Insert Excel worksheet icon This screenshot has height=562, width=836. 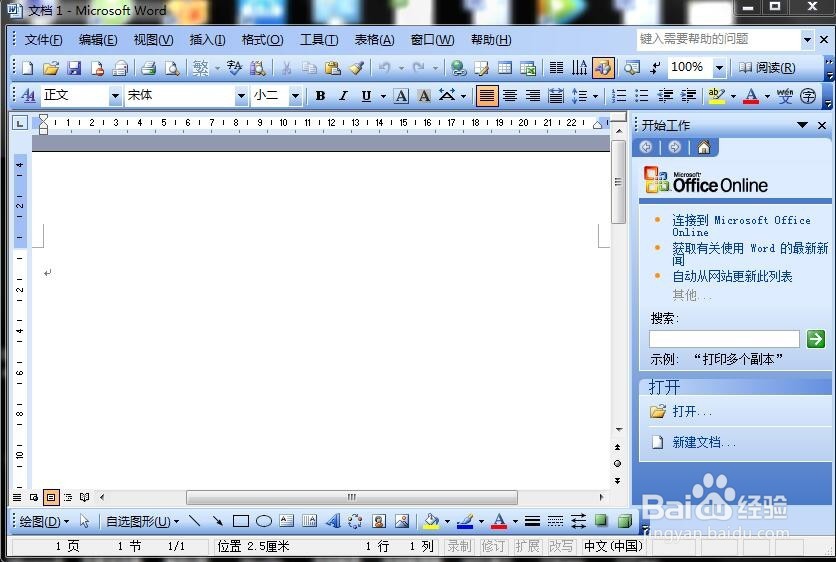(x=528, y=68)
